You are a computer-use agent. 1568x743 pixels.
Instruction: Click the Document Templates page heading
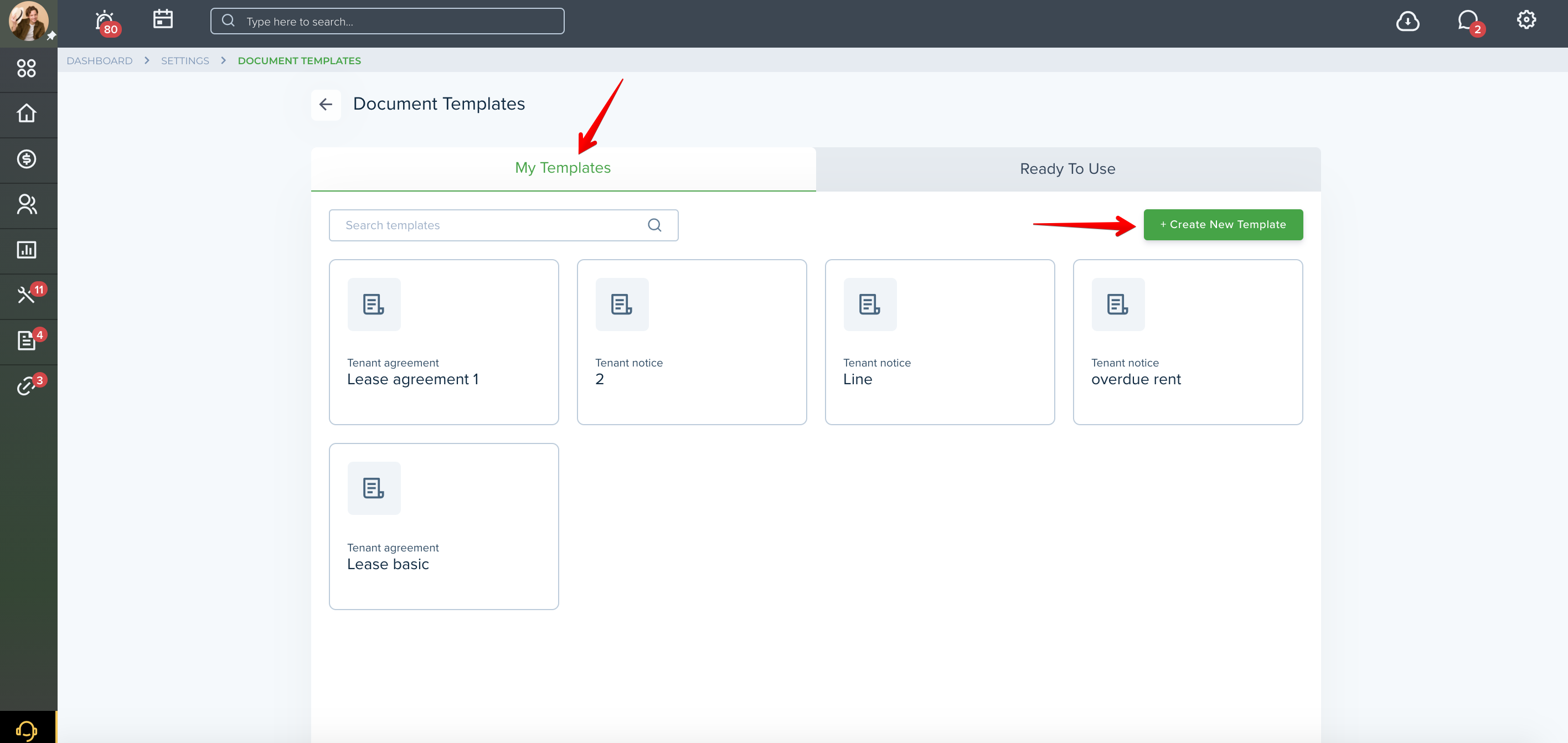(439, 104)
